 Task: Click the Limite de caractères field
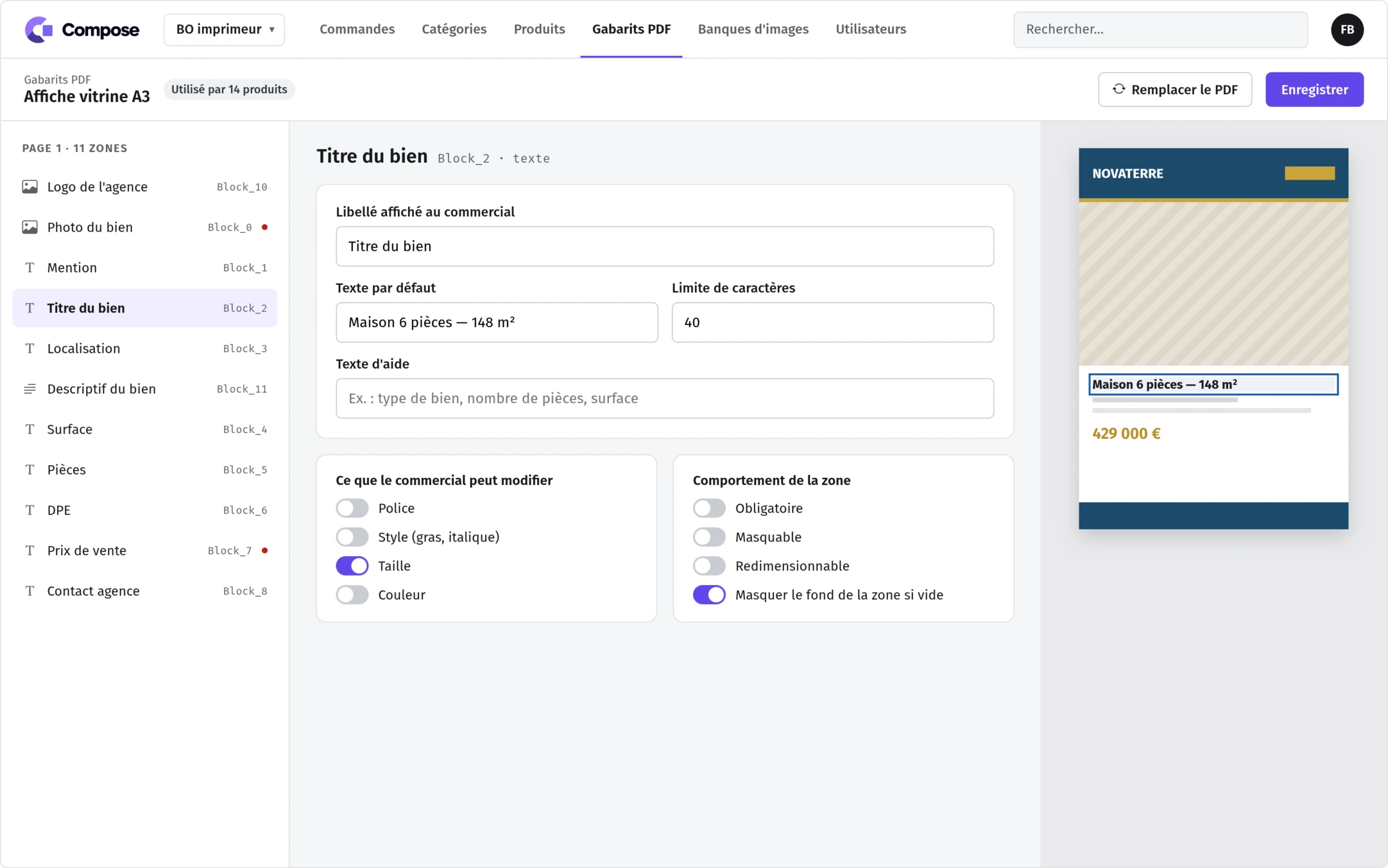click(832, 322)
